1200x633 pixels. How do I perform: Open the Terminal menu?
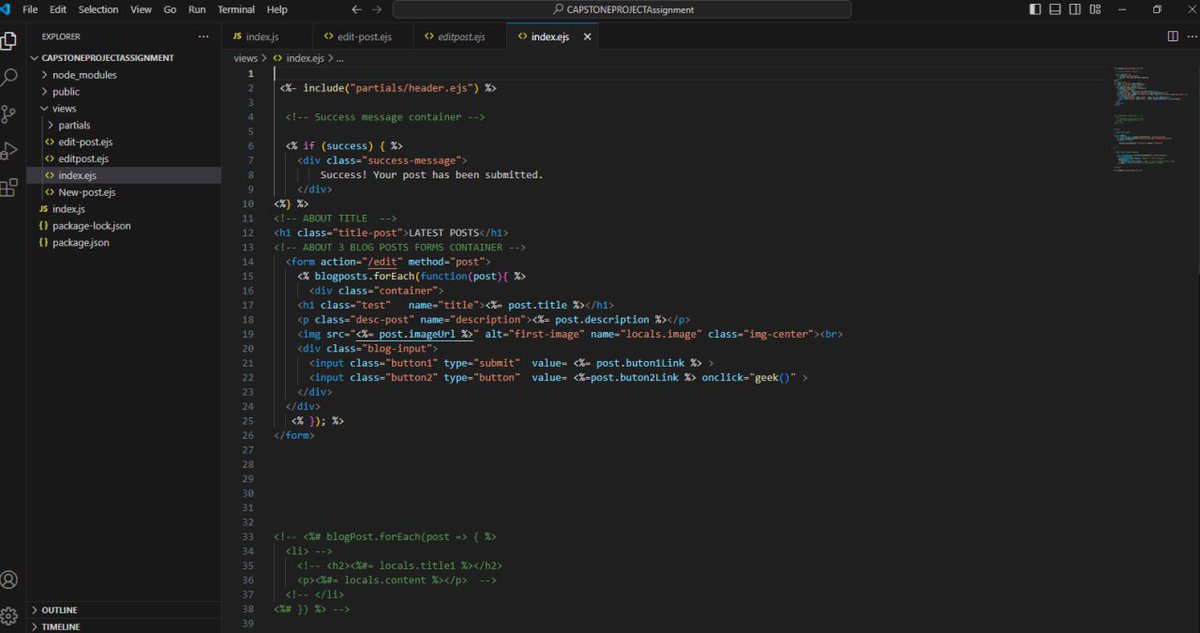click(236, 9)
